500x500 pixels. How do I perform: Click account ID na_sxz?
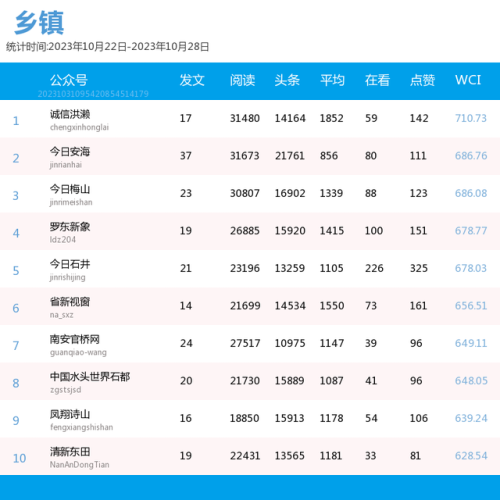coord(62,315)
